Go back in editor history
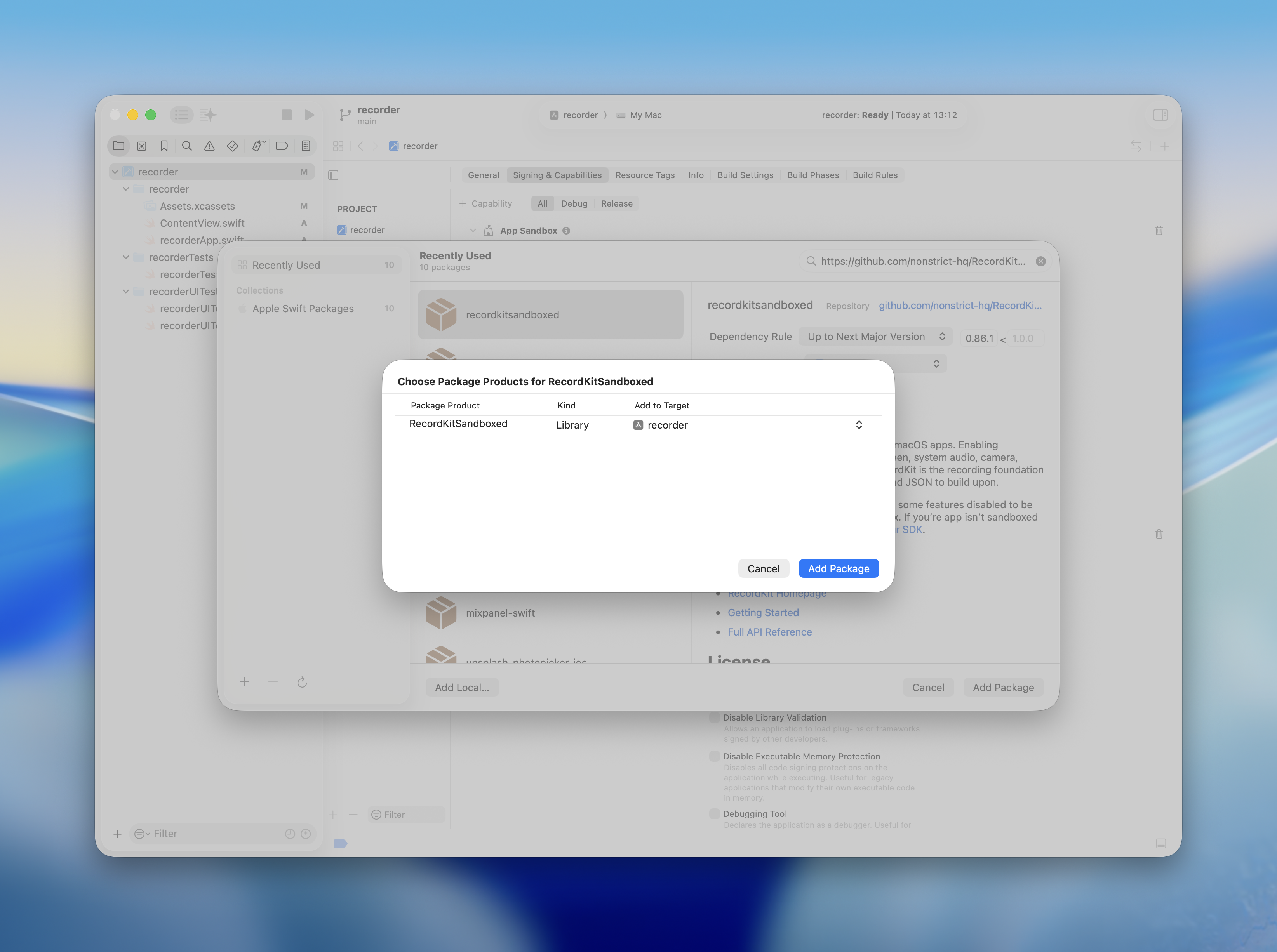Screen dimensions: 1277x952 [360, 146]
